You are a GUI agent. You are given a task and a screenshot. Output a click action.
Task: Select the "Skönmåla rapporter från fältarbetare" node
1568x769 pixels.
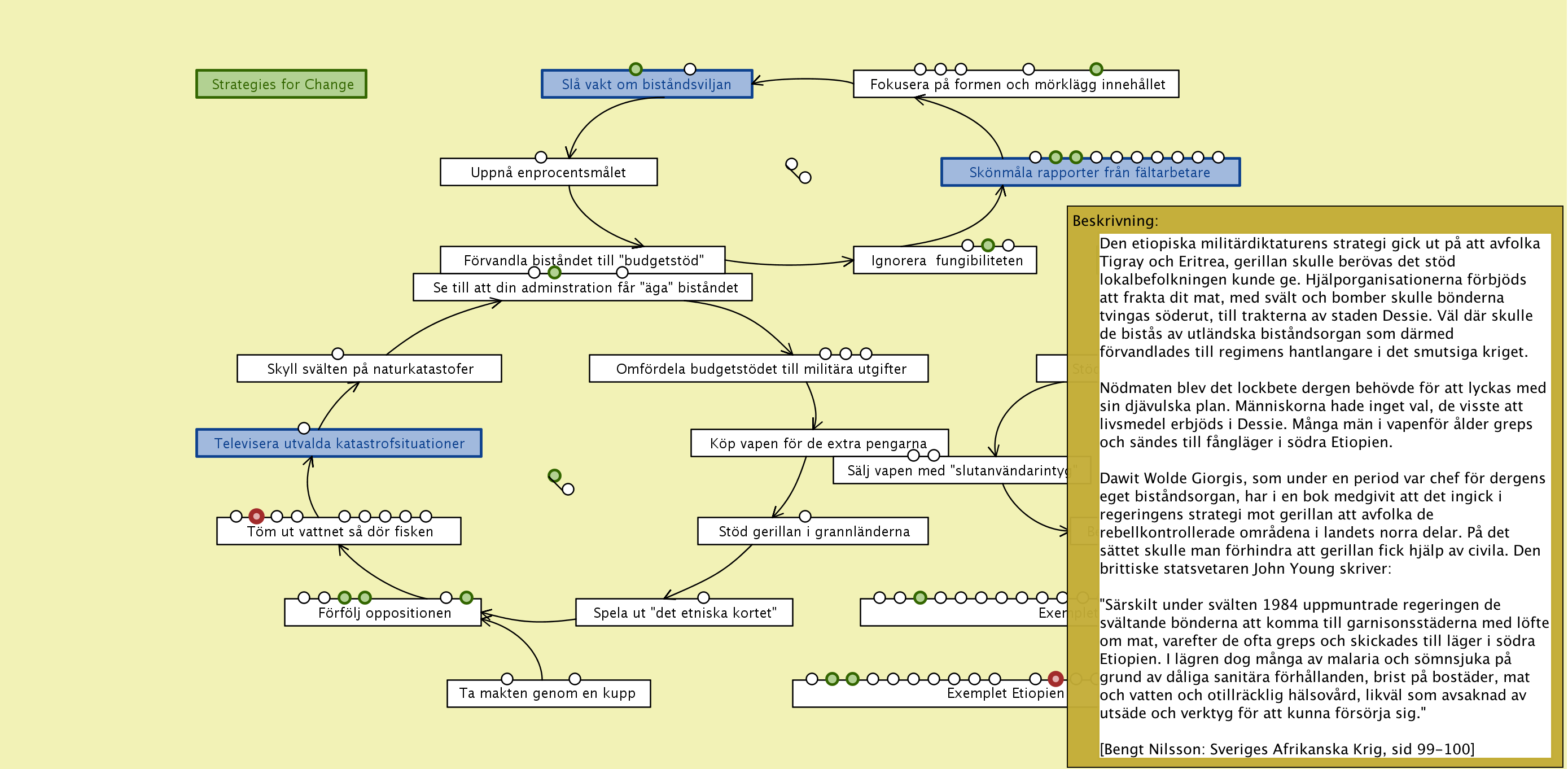tap(1089, 173)
